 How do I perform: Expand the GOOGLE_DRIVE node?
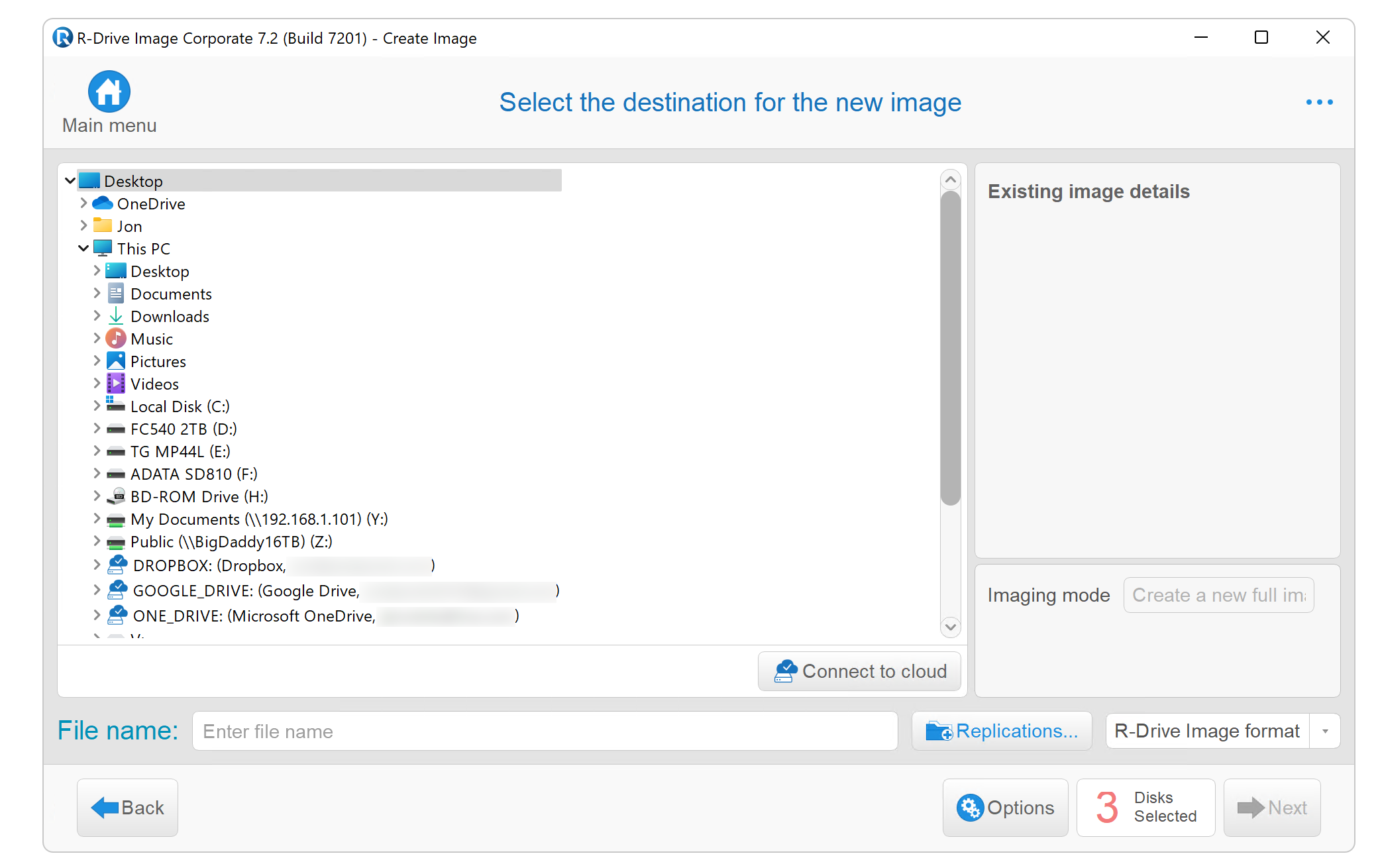click(97, 590)
